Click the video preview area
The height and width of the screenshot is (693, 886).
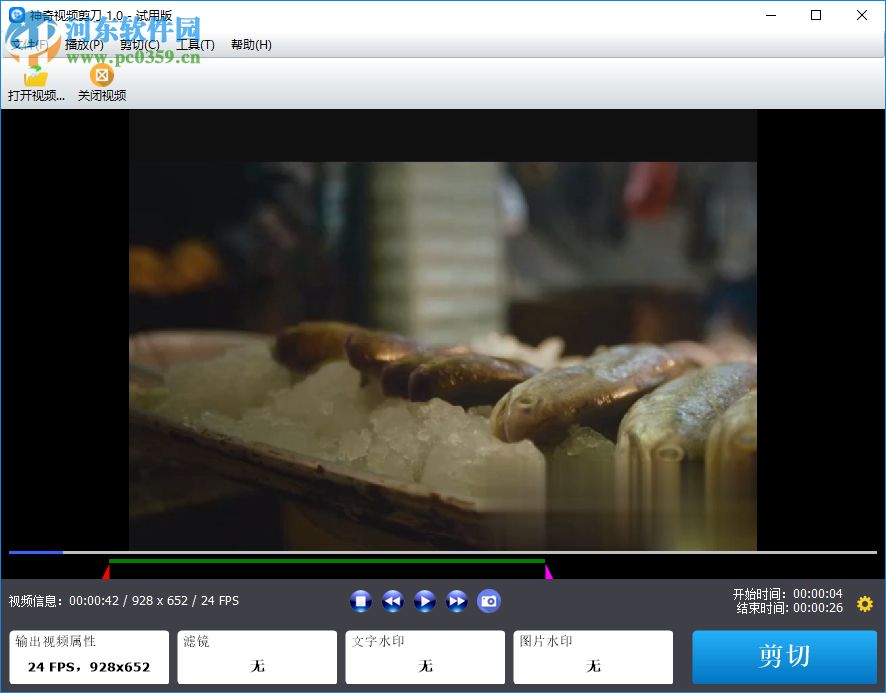coord(443,330)
